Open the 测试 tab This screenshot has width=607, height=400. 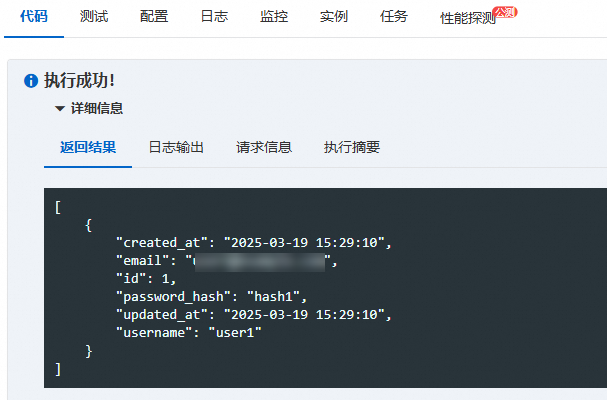click(x=94, y=17)
